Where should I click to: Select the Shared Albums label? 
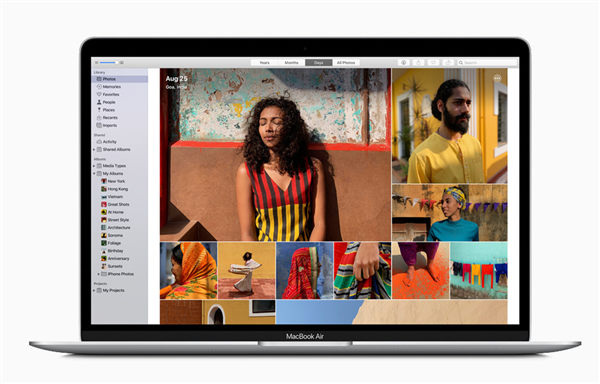[116, 150]
